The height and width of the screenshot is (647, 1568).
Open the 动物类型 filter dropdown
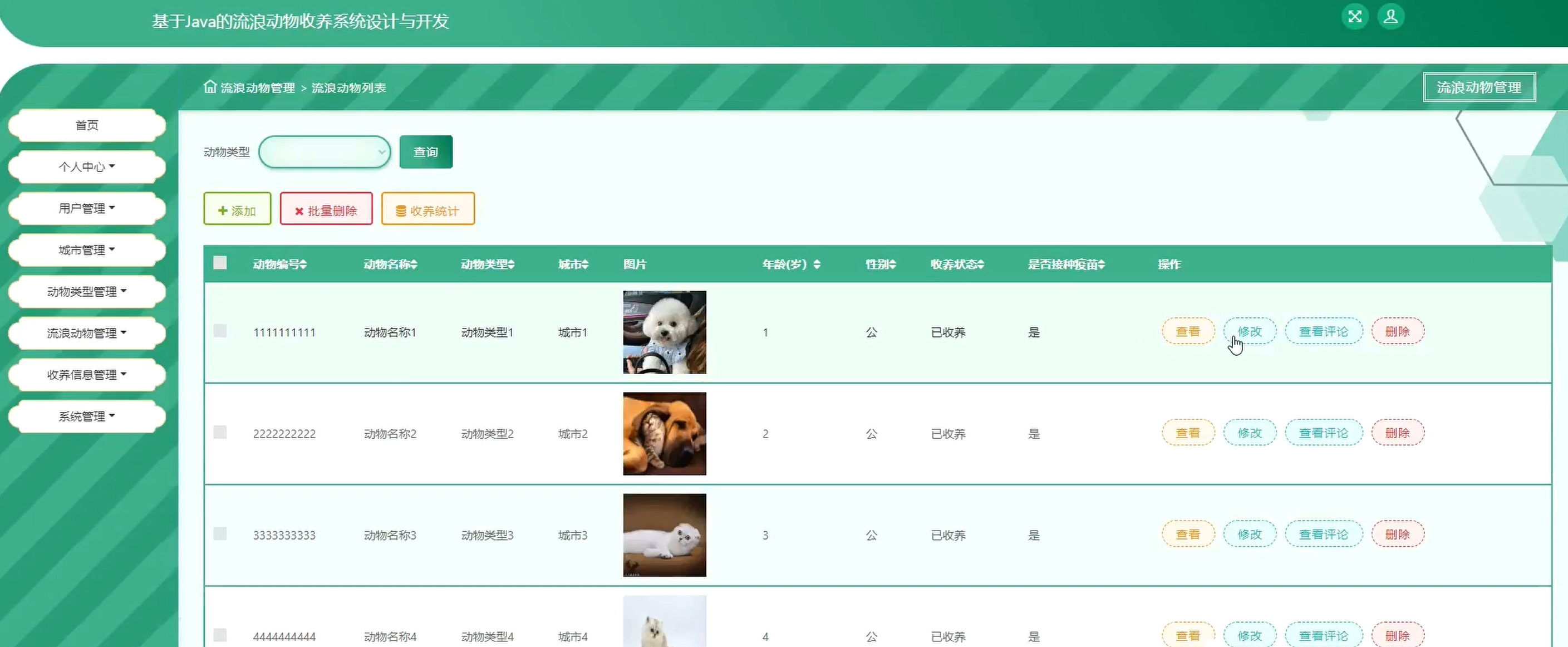point(325,152)
